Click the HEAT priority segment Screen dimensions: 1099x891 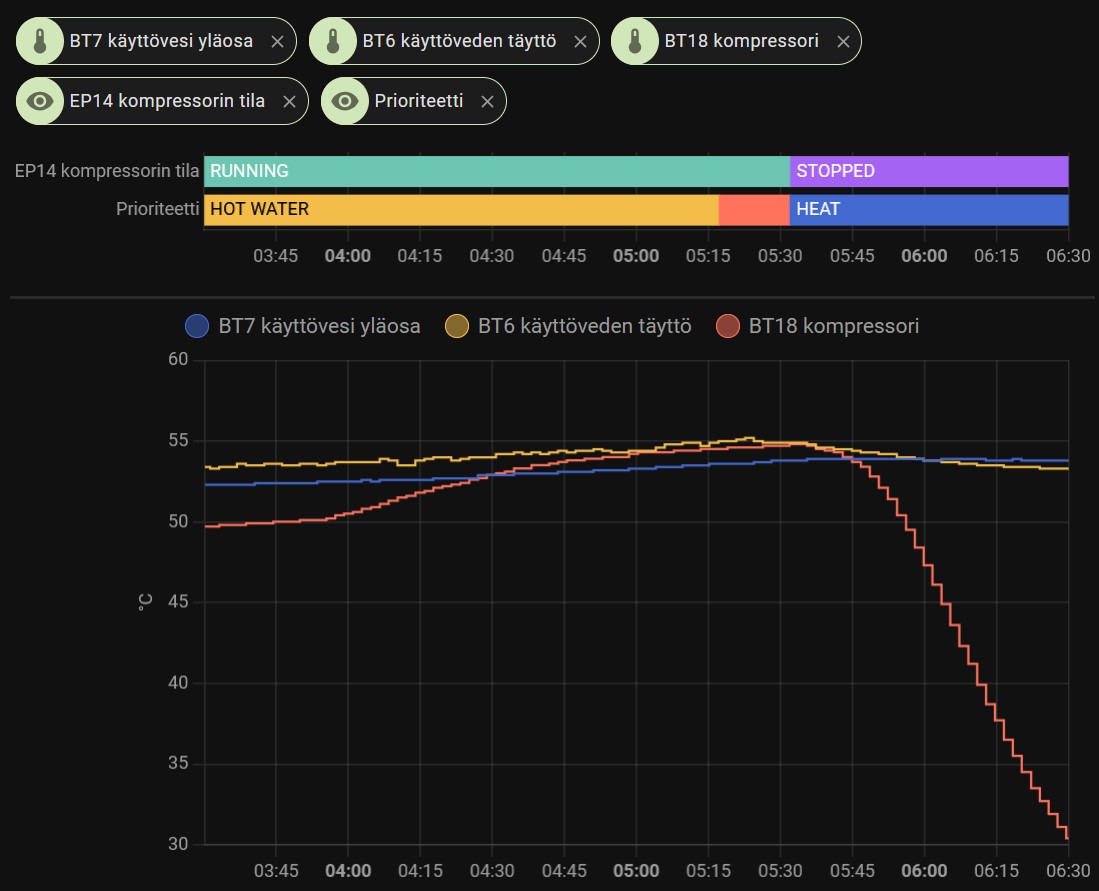point(928,210)
